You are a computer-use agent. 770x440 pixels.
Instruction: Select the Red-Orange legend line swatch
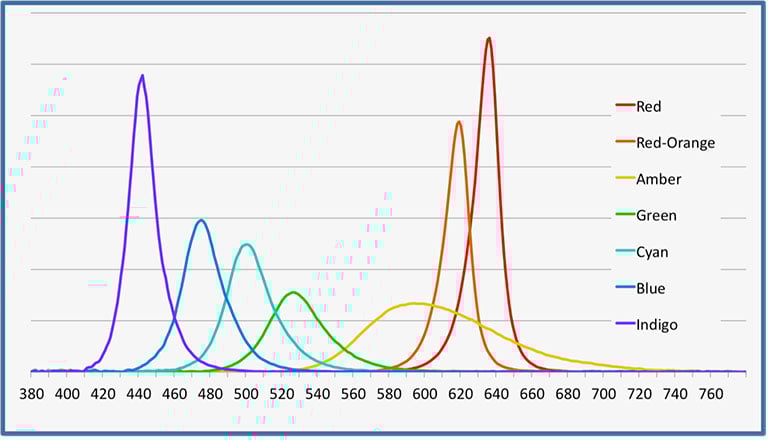click(626, 141)
